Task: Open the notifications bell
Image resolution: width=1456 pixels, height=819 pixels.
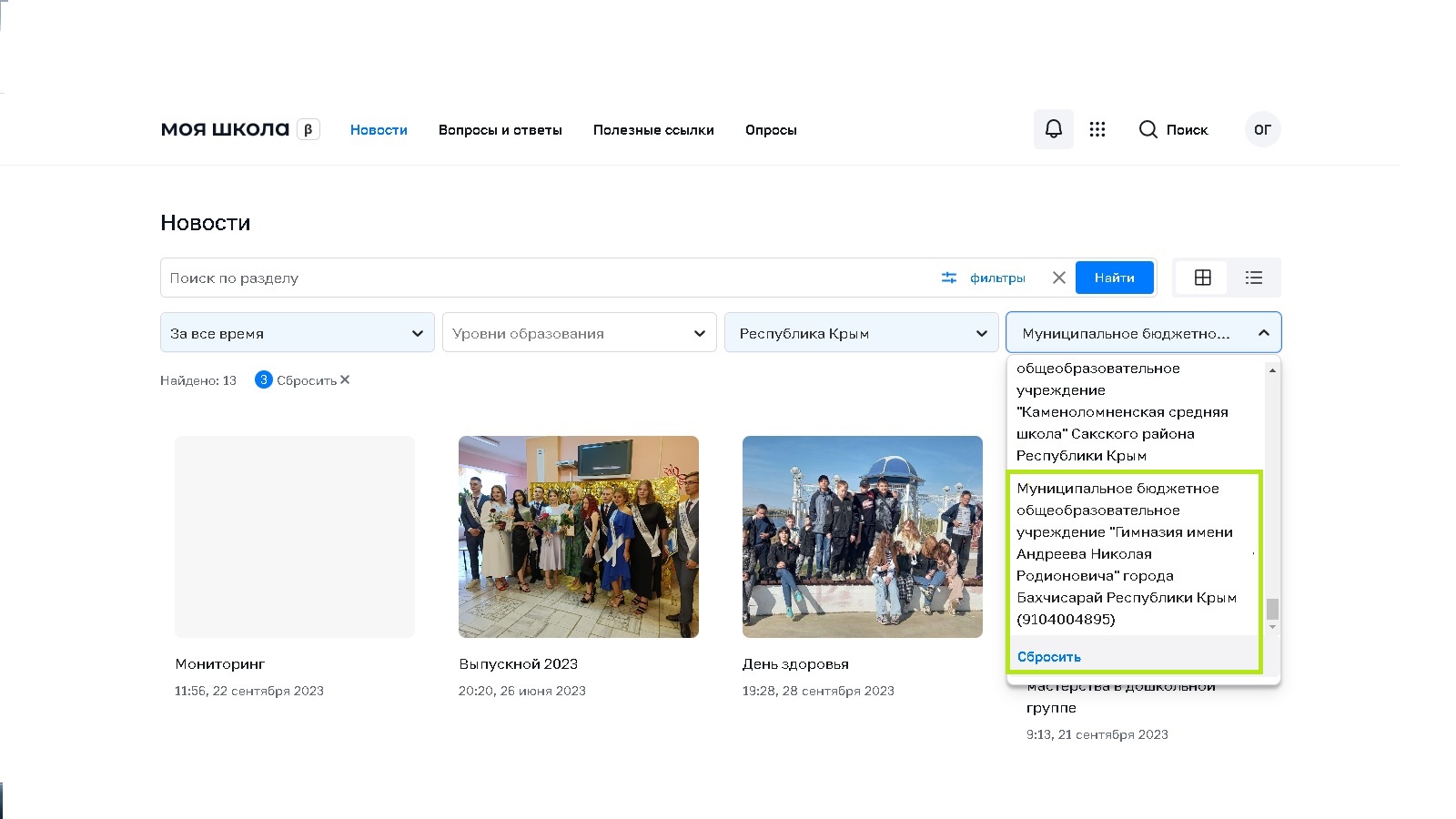Action: tap(1053, 129)
